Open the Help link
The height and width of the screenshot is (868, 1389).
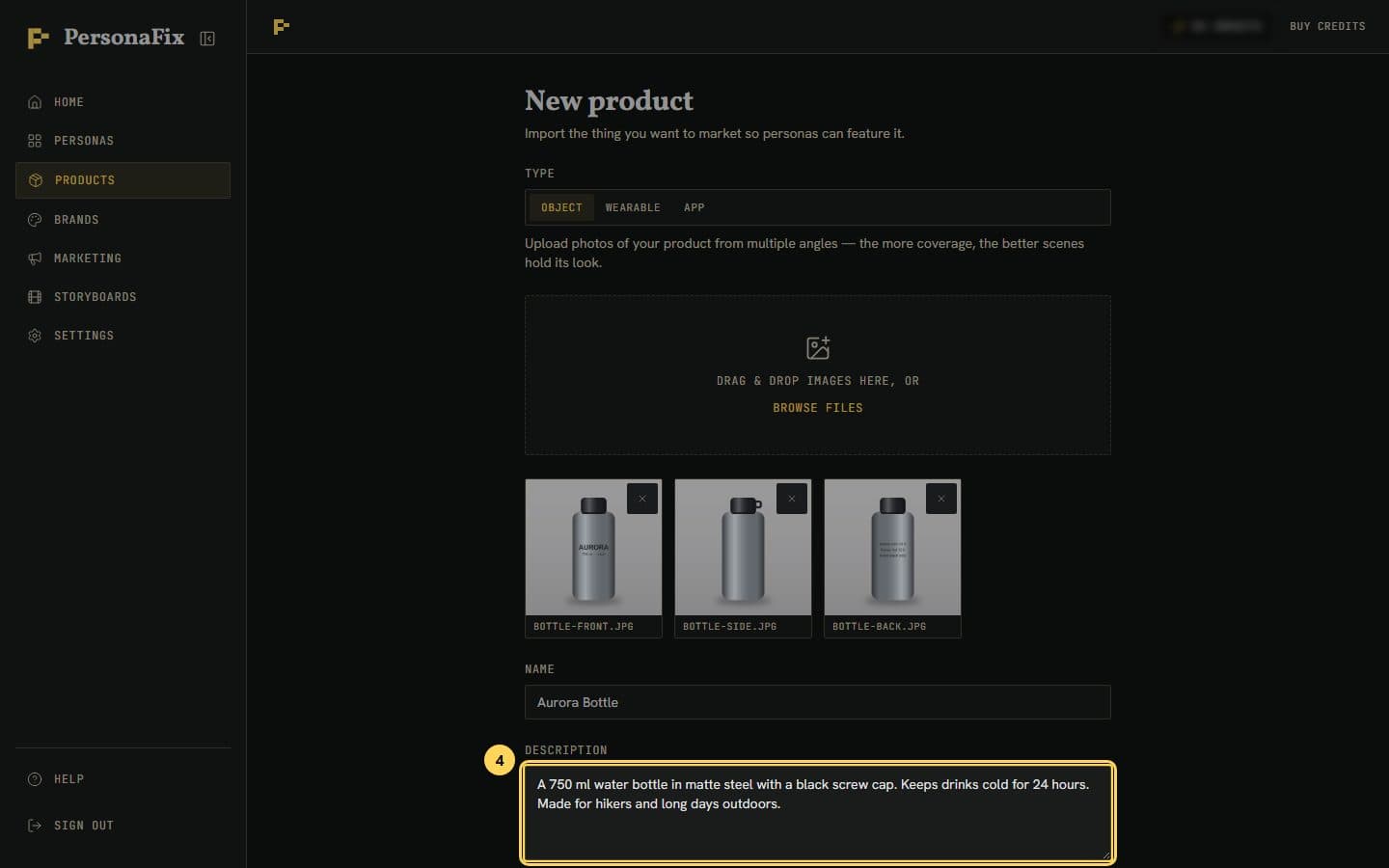(123, 779)
